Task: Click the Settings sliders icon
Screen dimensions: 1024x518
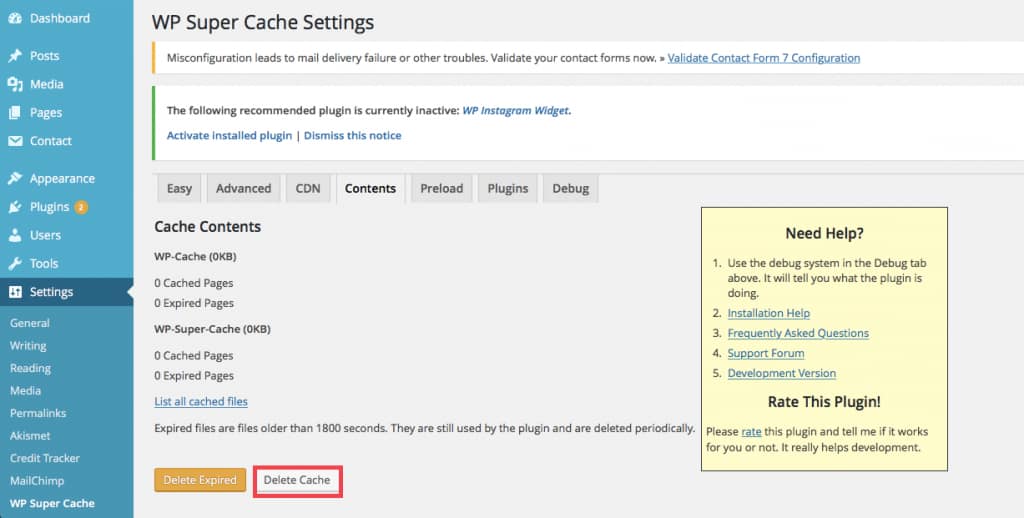Action: pyautogui.click(x=15, y=292)
